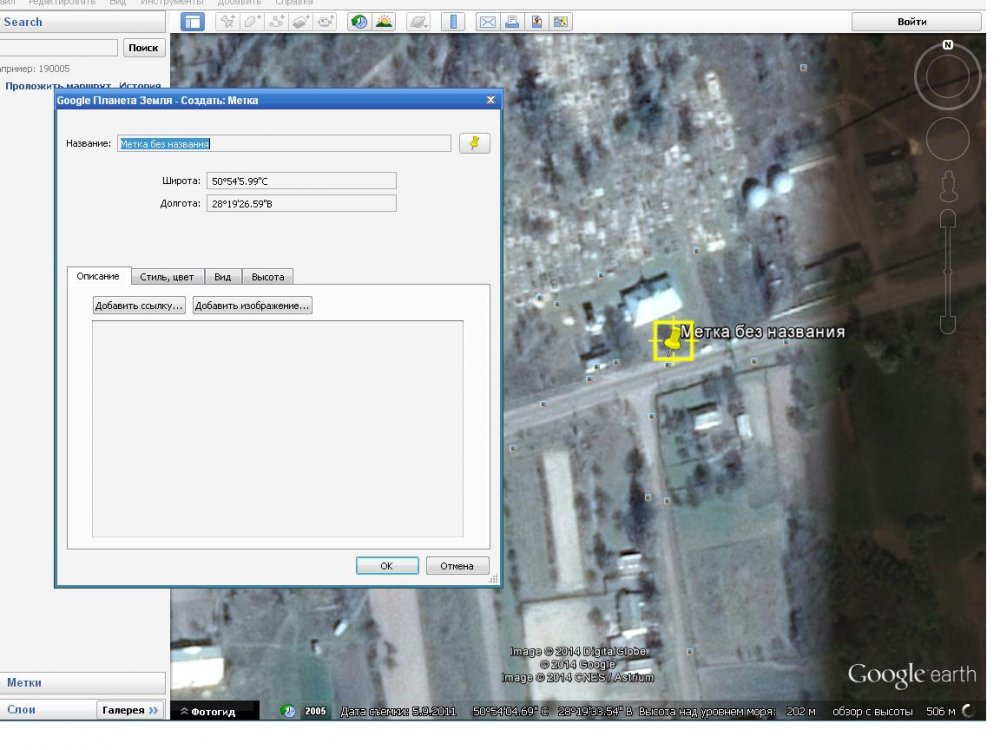Viewport: 1000px width, 750px height.
Task: Switch to the Стиль, цвет tab
Action: click(x=167, y=277)
